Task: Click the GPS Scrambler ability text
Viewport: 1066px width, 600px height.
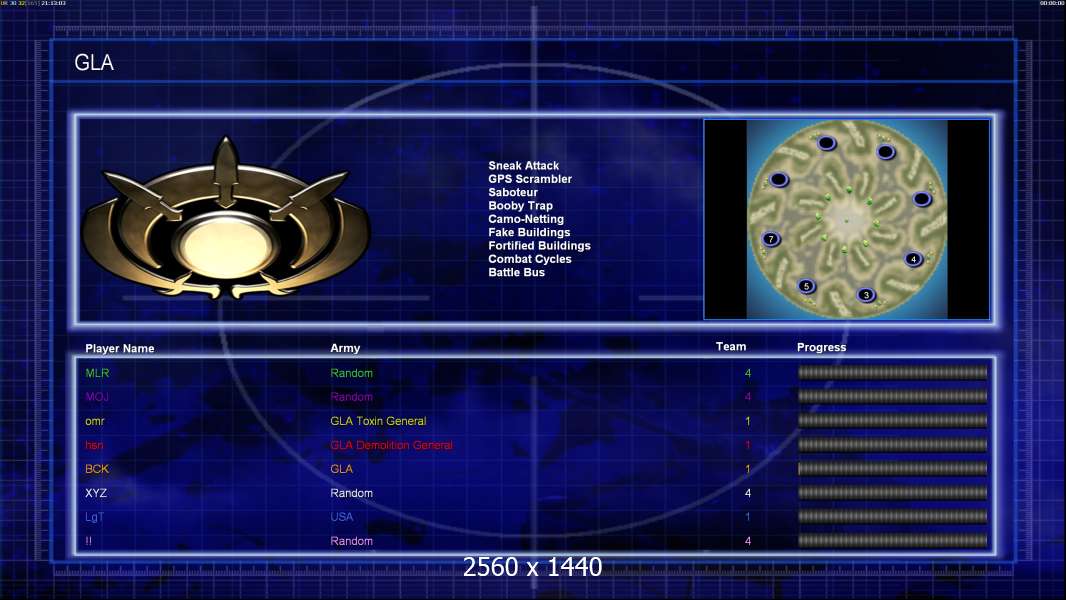Action: tap(530, 179)
